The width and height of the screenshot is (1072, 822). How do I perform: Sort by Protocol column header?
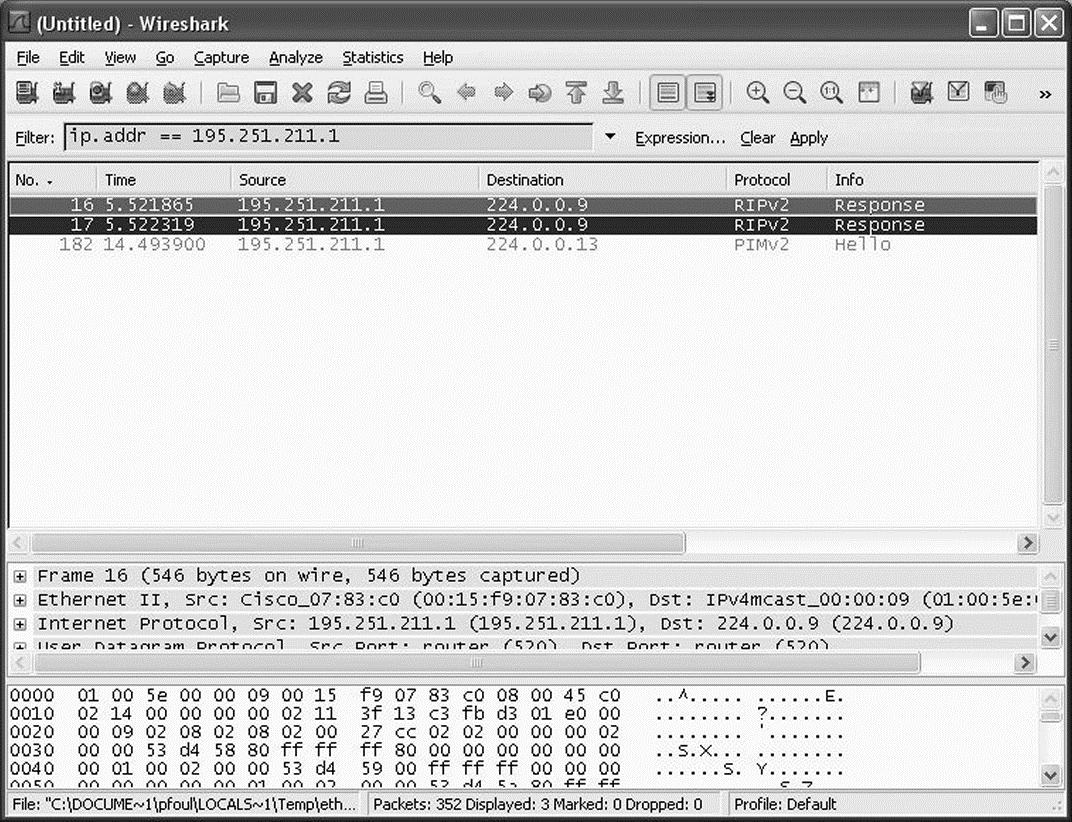coord(776,180)
